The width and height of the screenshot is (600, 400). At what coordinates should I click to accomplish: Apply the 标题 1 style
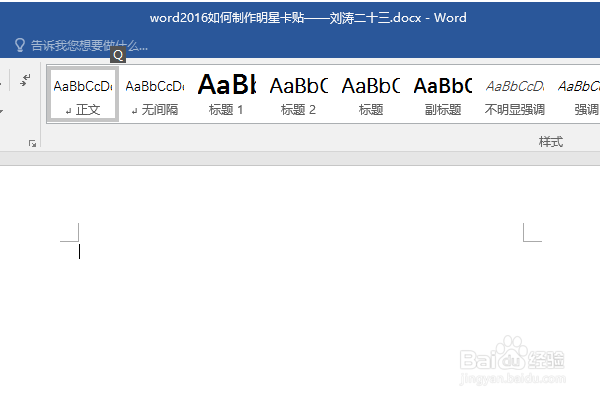tap(227, 94)
